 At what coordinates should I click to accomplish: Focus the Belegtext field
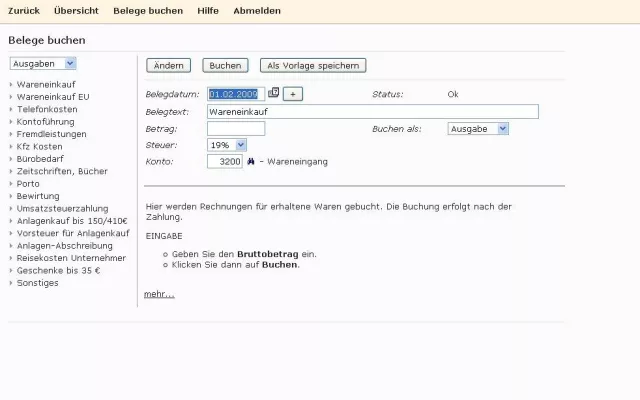(372, 111)
